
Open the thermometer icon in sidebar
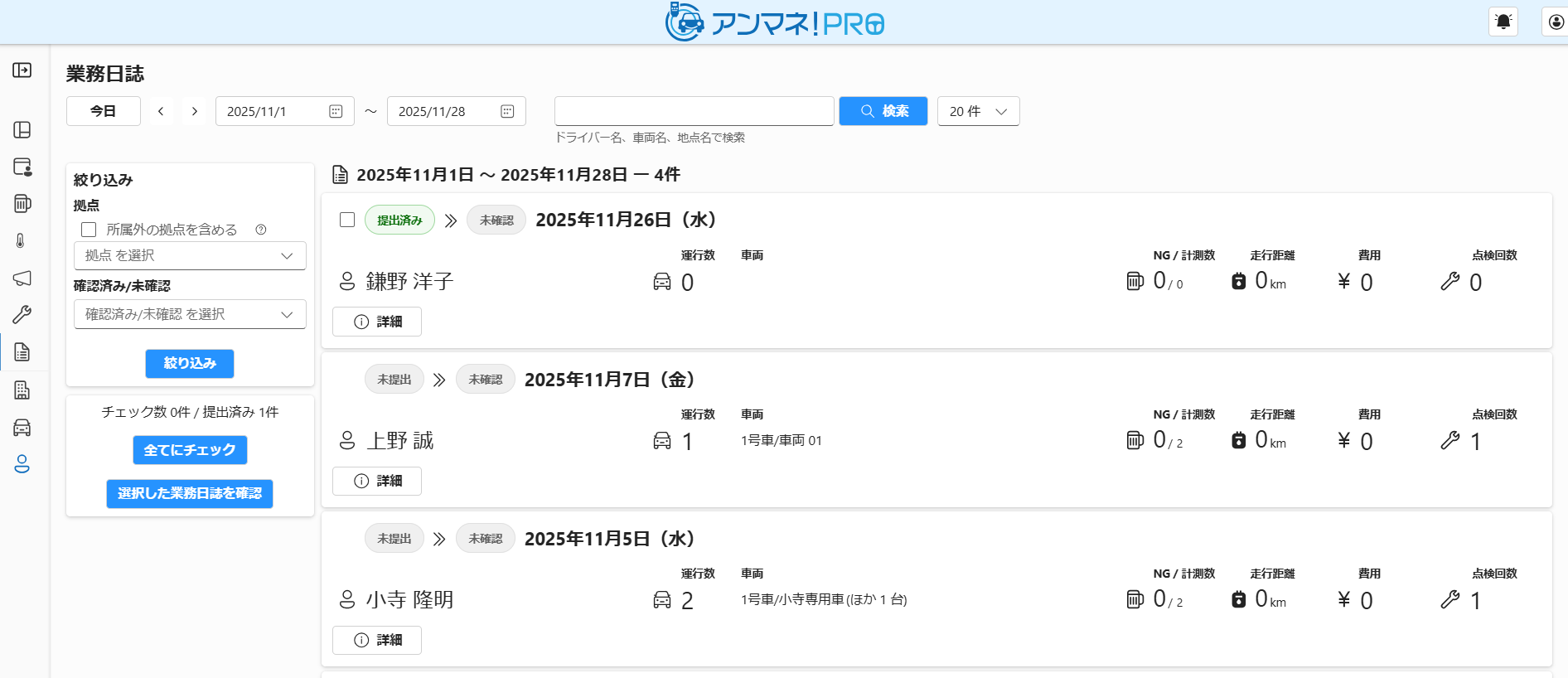(x=22, y=240)
